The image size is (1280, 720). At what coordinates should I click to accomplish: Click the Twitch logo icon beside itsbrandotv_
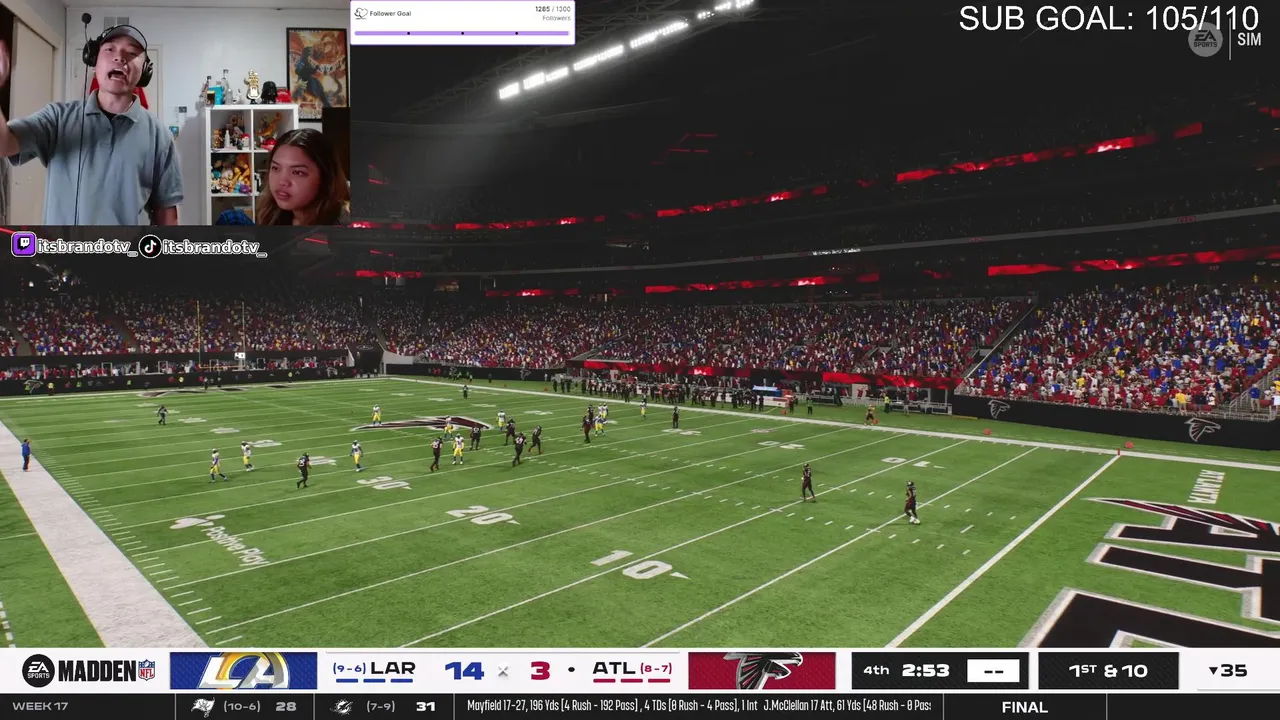[x=24, y=246]
